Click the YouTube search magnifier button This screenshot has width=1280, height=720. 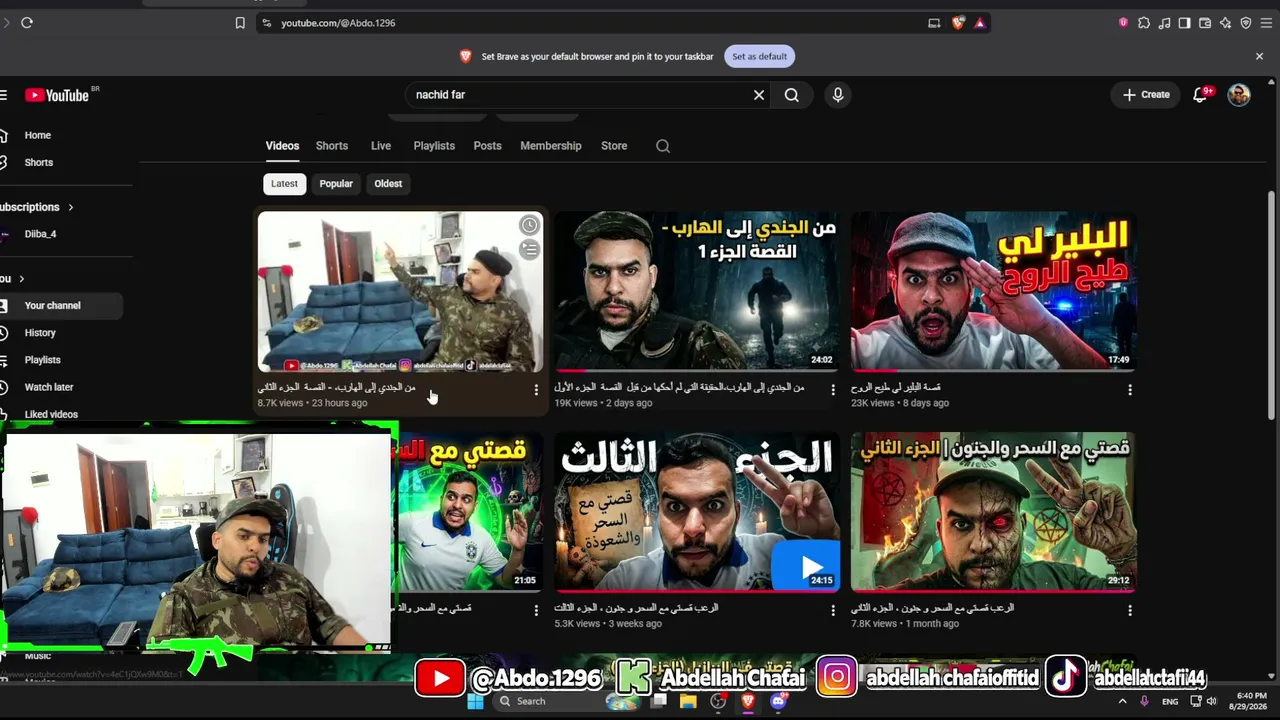[792, 95]
